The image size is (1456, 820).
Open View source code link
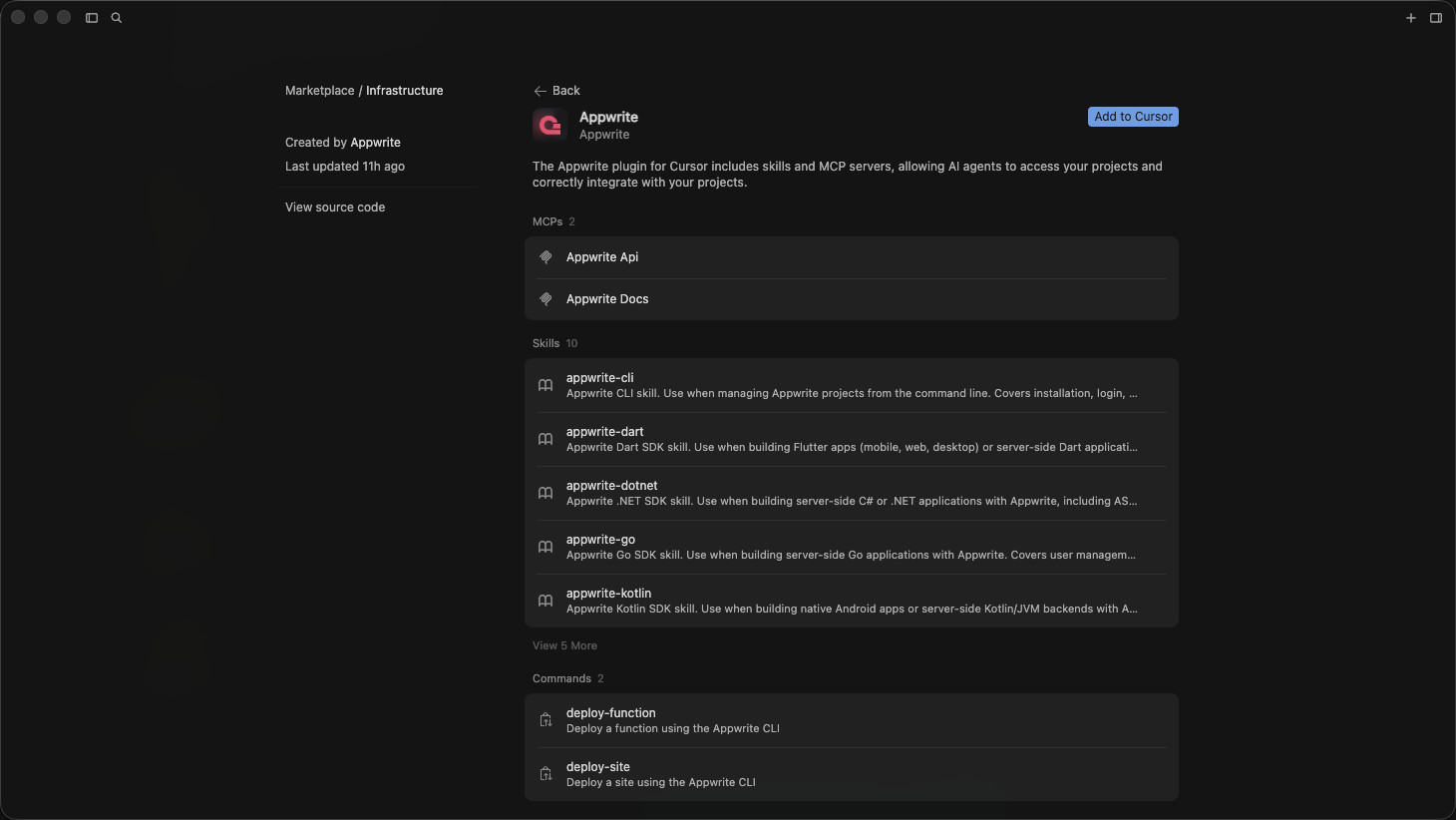pos(334,206)
